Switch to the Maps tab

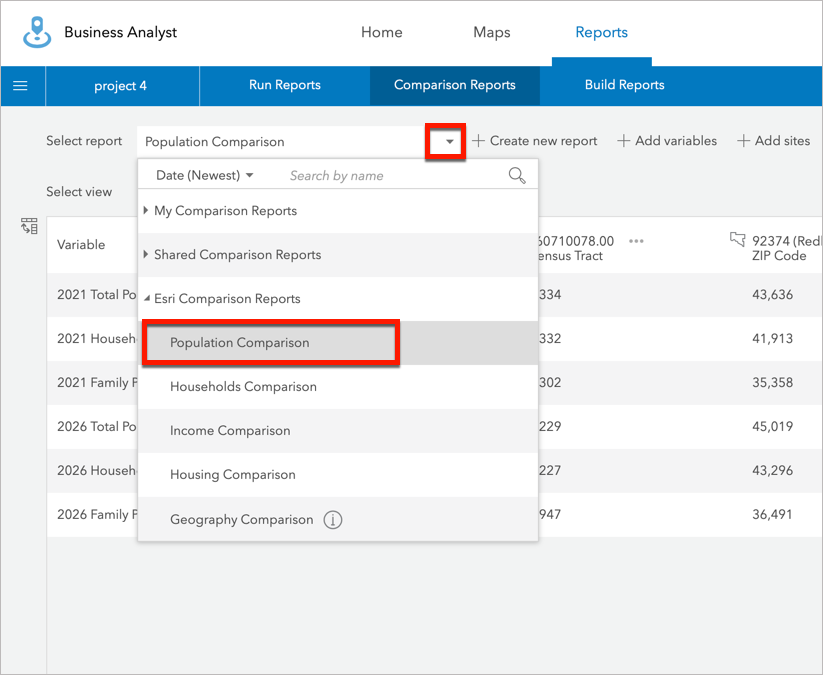click(x=491, y=33)
